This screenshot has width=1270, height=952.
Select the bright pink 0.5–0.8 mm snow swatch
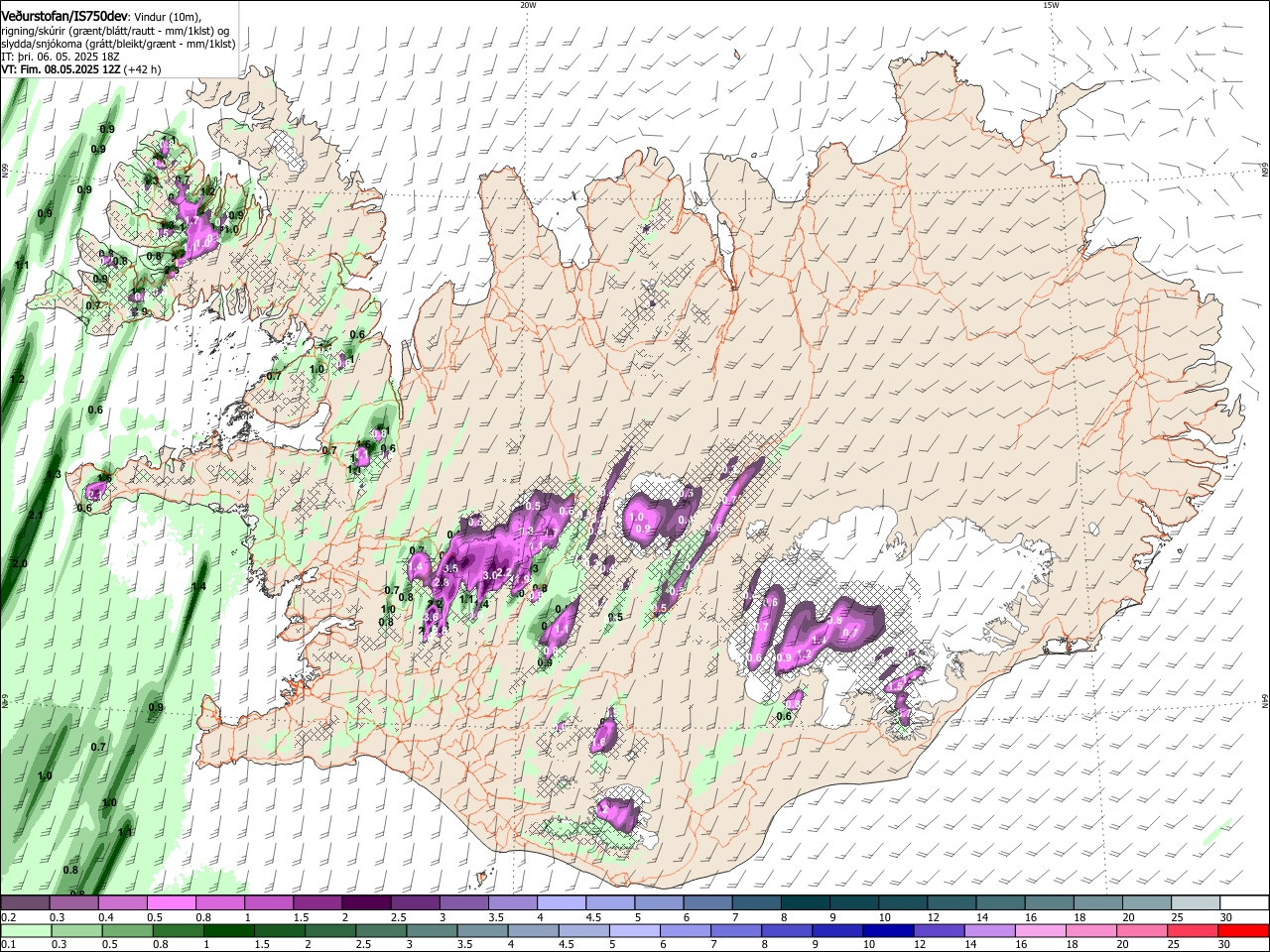171,902
